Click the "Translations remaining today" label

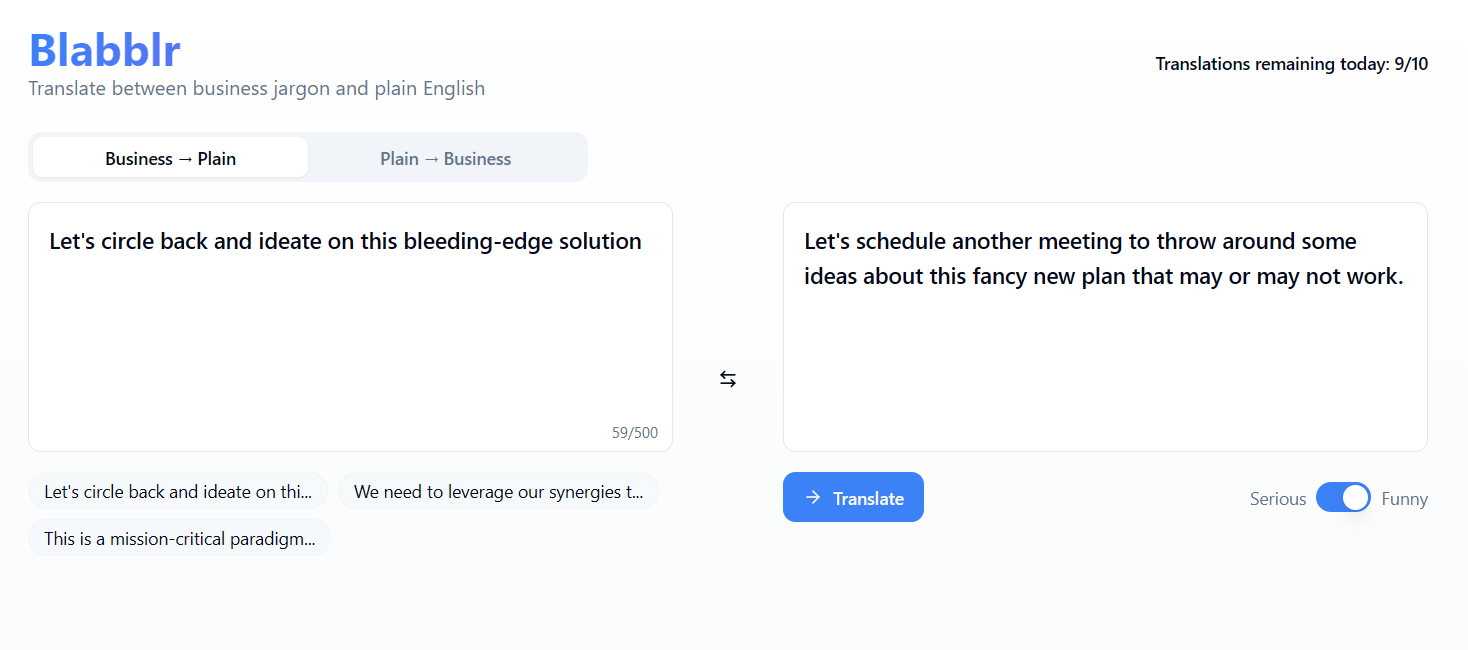click(x=1272, y=64)
